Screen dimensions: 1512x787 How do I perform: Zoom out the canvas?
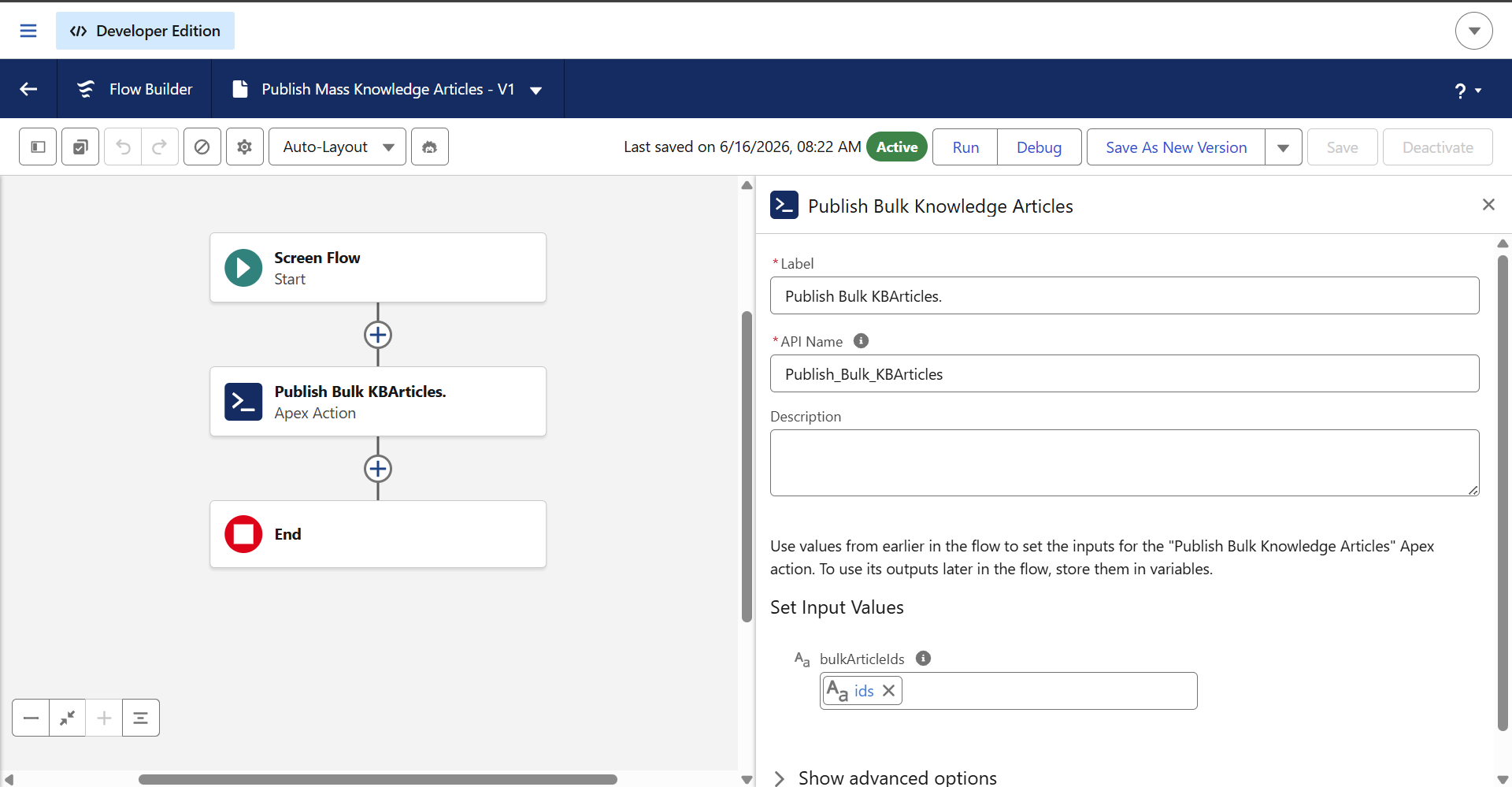coord(31,718)
